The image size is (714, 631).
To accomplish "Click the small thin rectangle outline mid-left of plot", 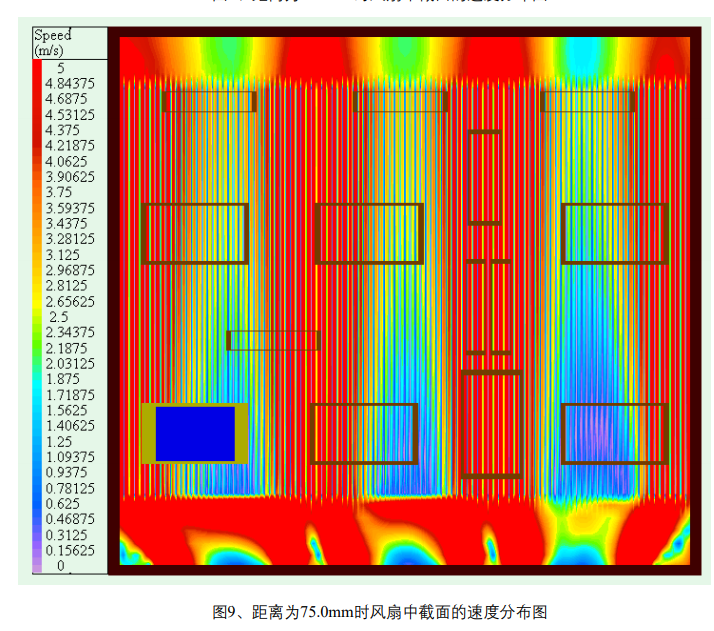I will click(273, 332).
